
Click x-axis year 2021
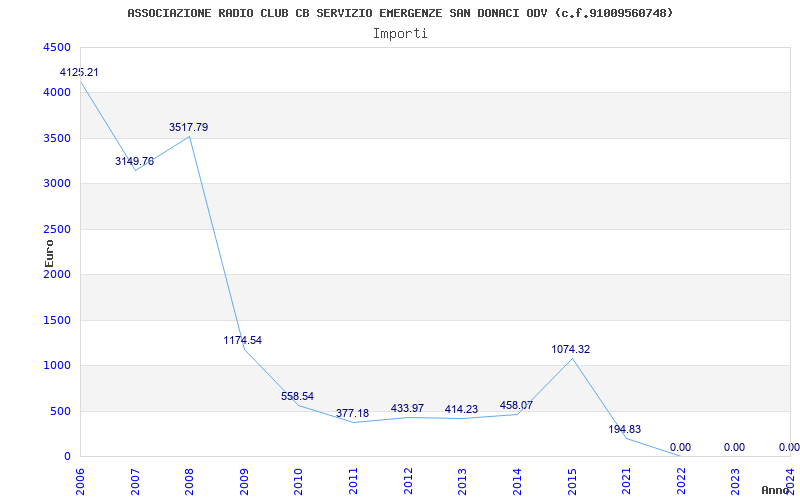[x=626, y=481]
